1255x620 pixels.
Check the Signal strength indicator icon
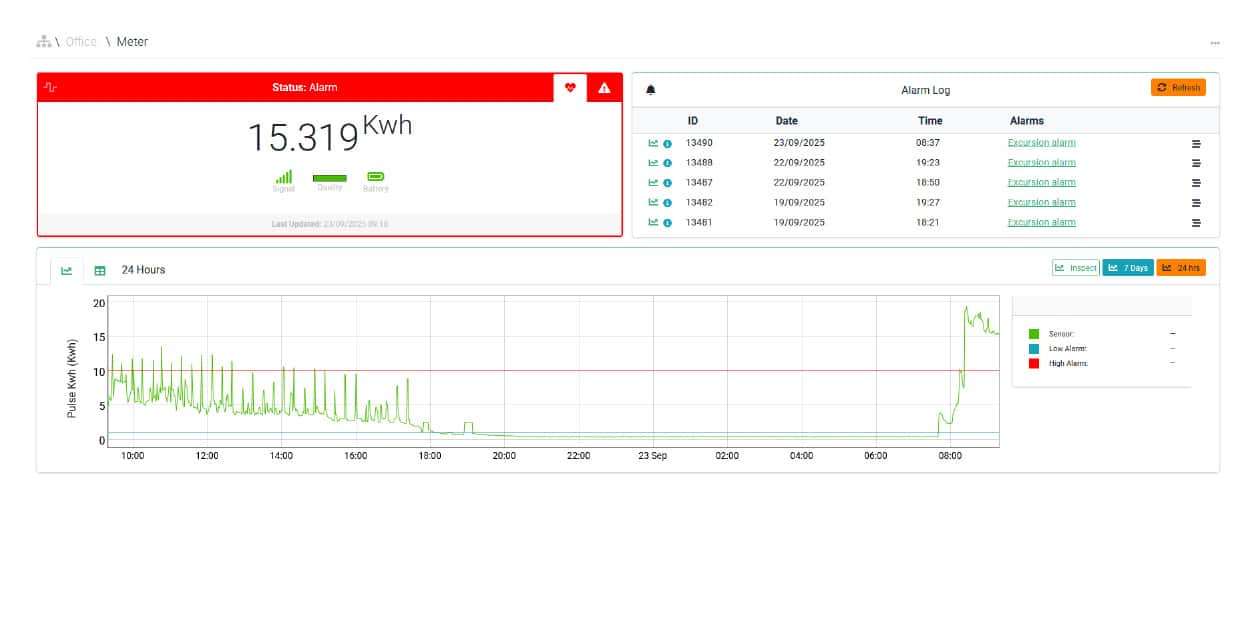tap(284, 175)
